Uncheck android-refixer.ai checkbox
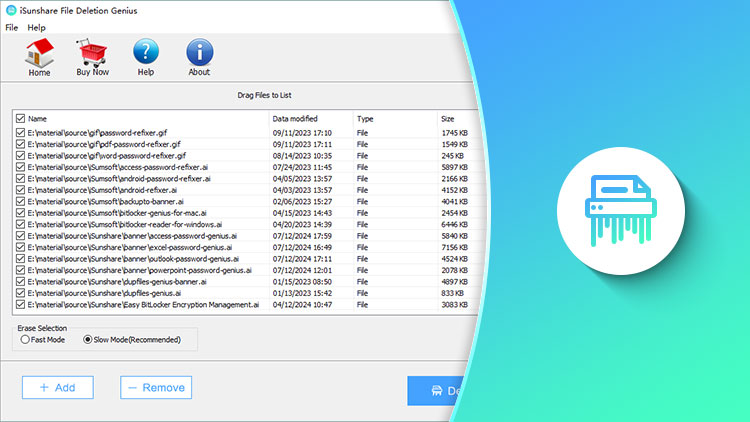This screenshot has width=750, height=422. (x=20, y=190)
